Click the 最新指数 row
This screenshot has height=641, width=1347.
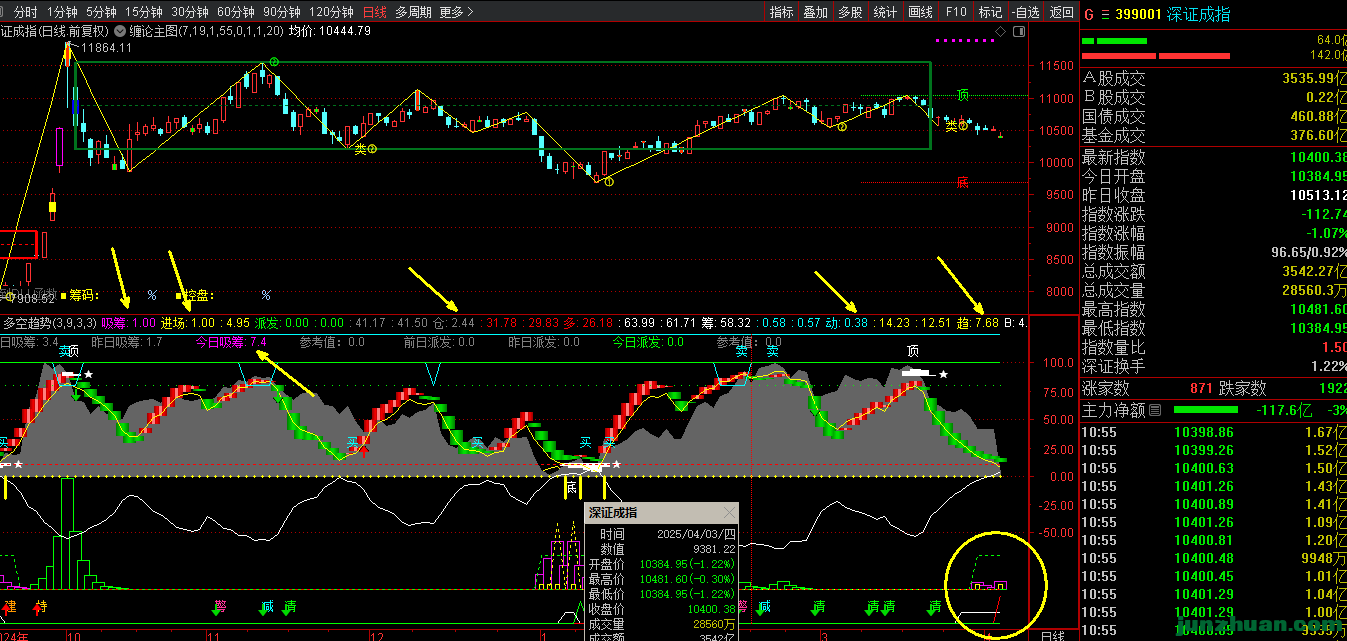1213,157
